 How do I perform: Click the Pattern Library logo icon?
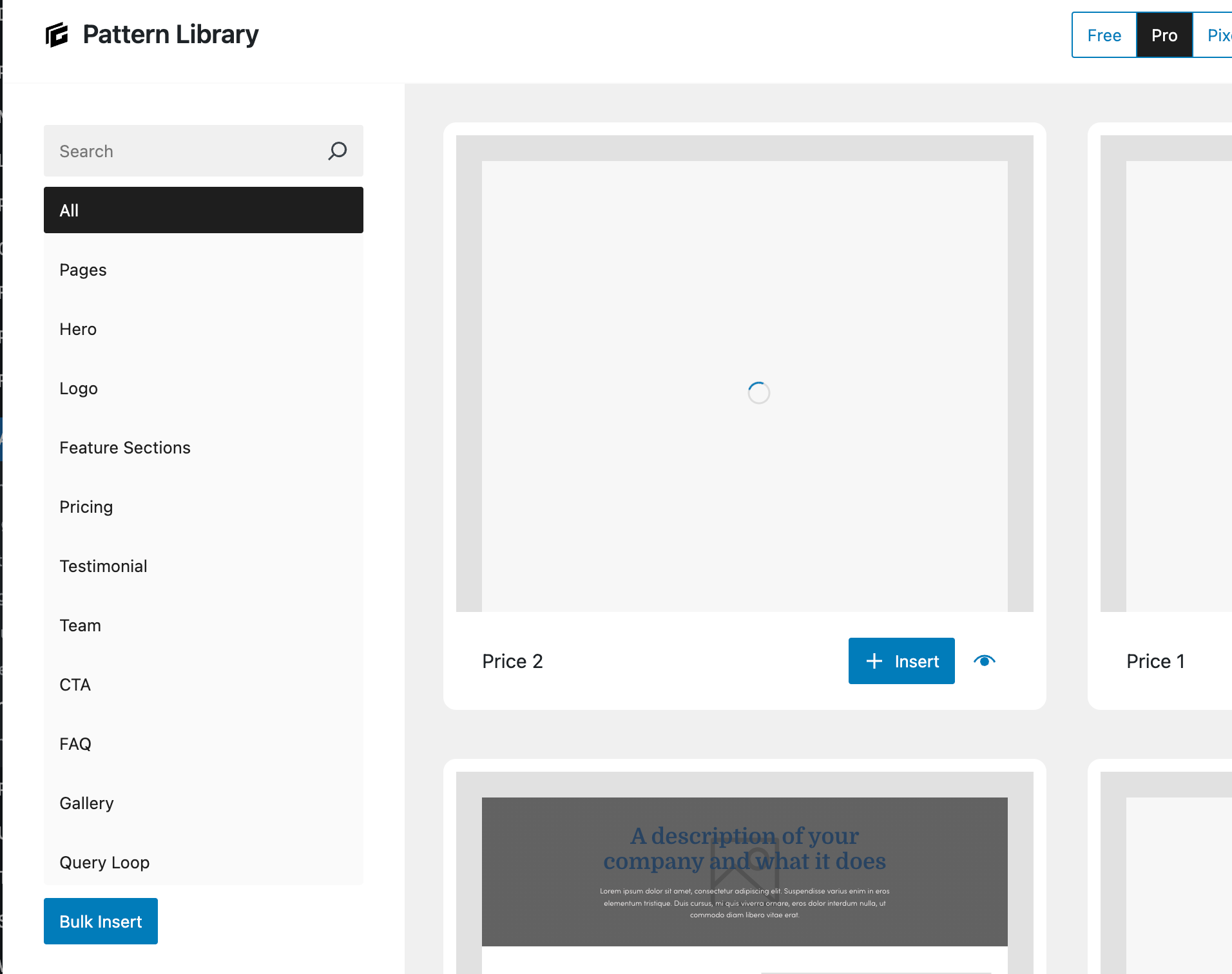pos(57,35)
